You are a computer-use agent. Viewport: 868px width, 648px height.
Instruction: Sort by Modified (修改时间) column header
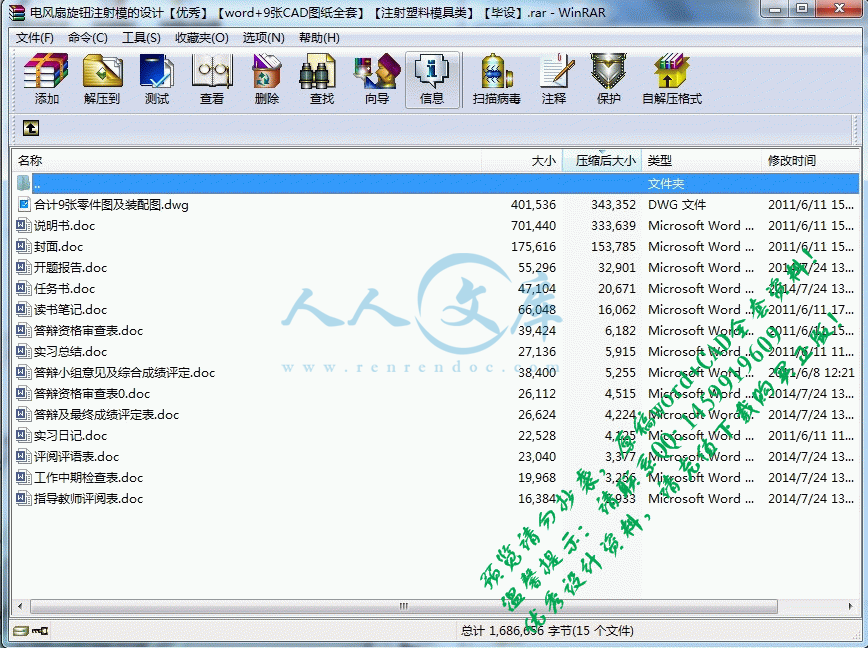click(811, 160)
